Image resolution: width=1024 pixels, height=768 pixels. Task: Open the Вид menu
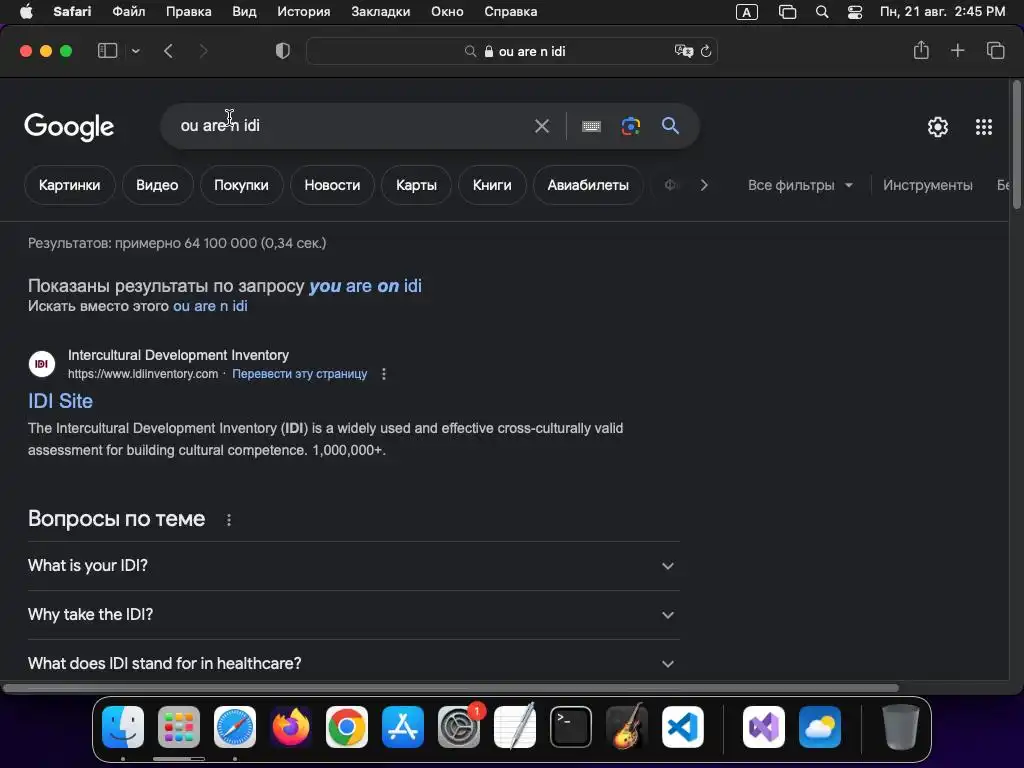coord(244,12)
